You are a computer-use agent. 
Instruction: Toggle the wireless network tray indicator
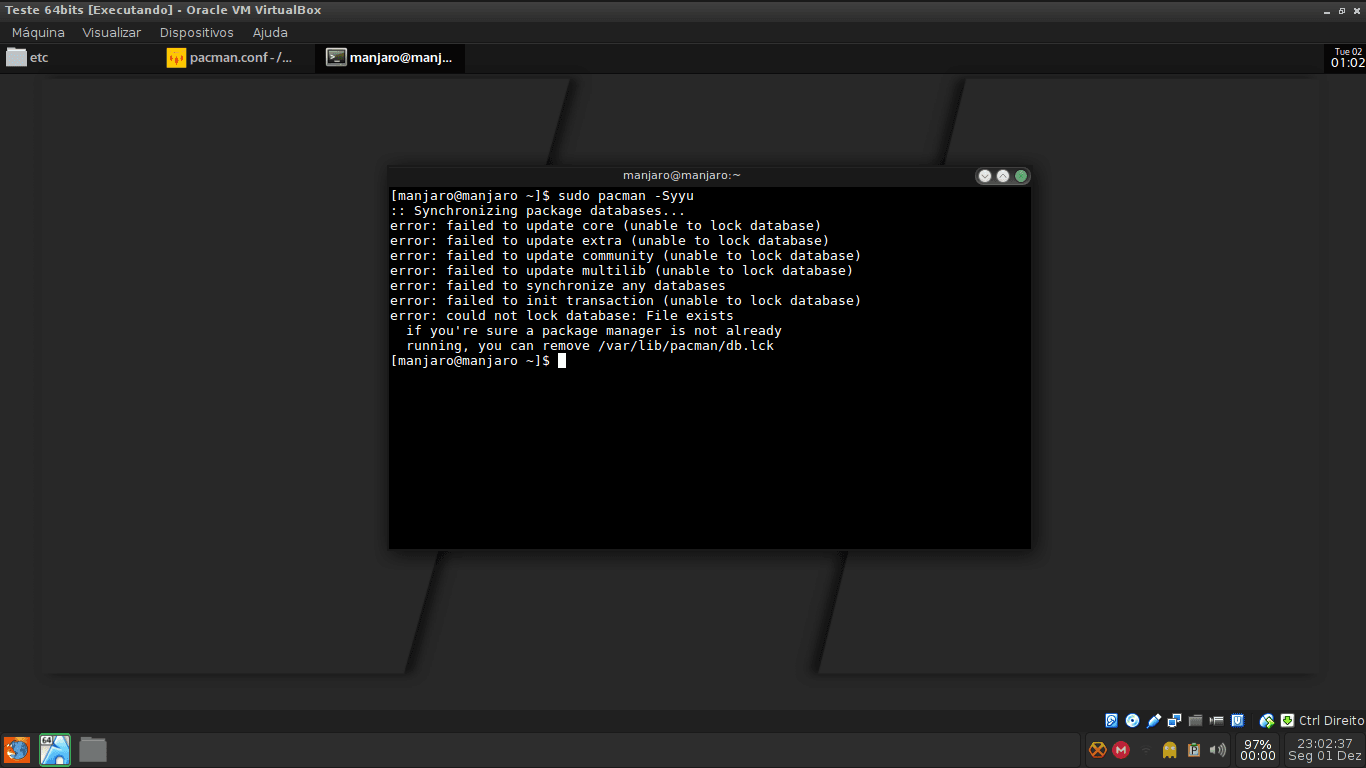[1146, 749]
